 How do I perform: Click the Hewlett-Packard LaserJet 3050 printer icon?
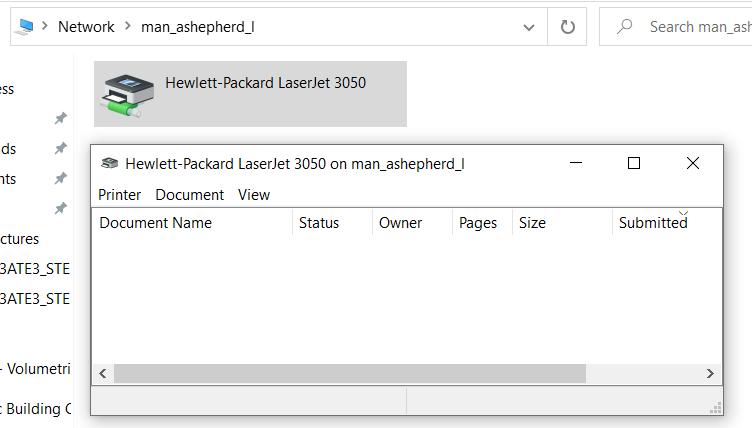pos(126,94)
